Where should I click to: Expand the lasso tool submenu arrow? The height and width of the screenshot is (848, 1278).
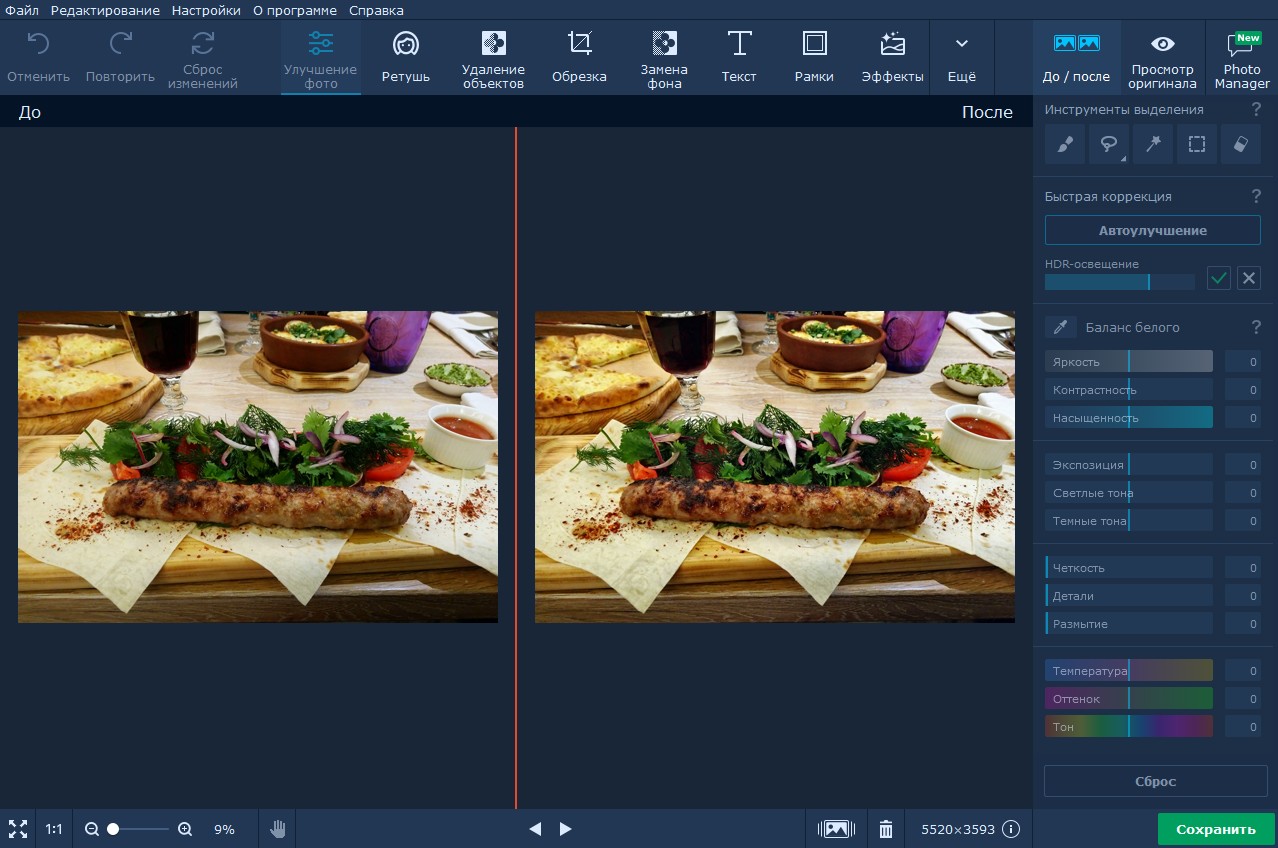click(x=1123, y=158)
